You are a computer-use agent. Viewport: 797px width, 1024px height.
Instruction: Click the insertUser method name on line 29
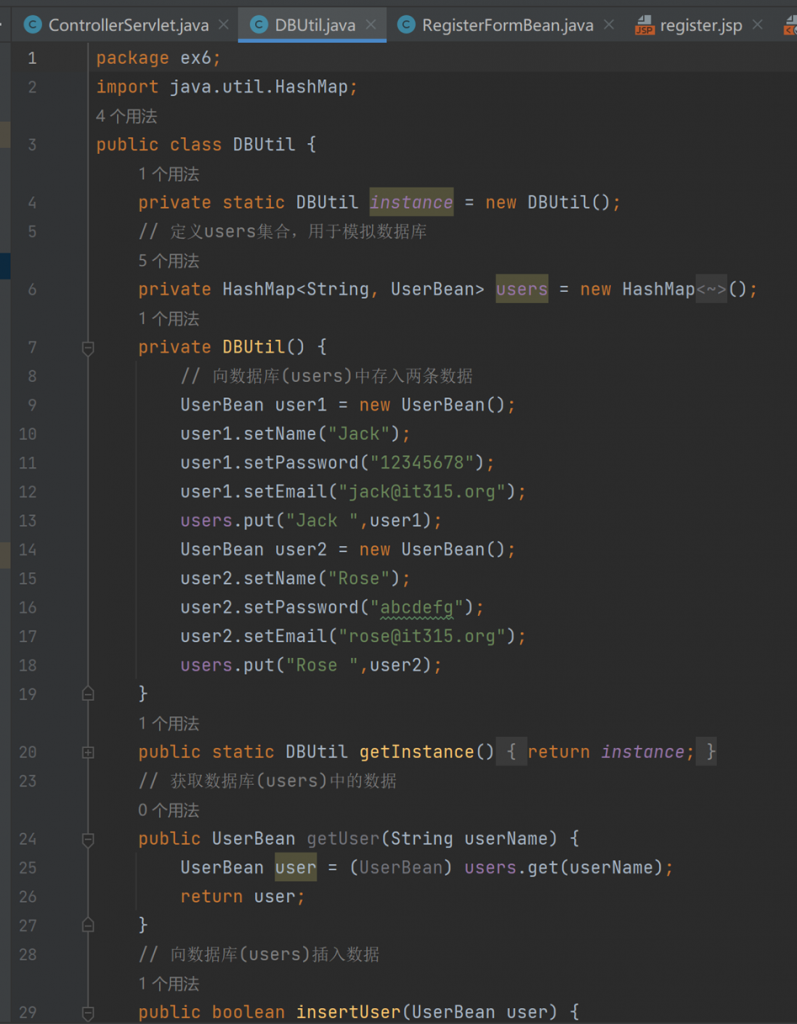348,1012
